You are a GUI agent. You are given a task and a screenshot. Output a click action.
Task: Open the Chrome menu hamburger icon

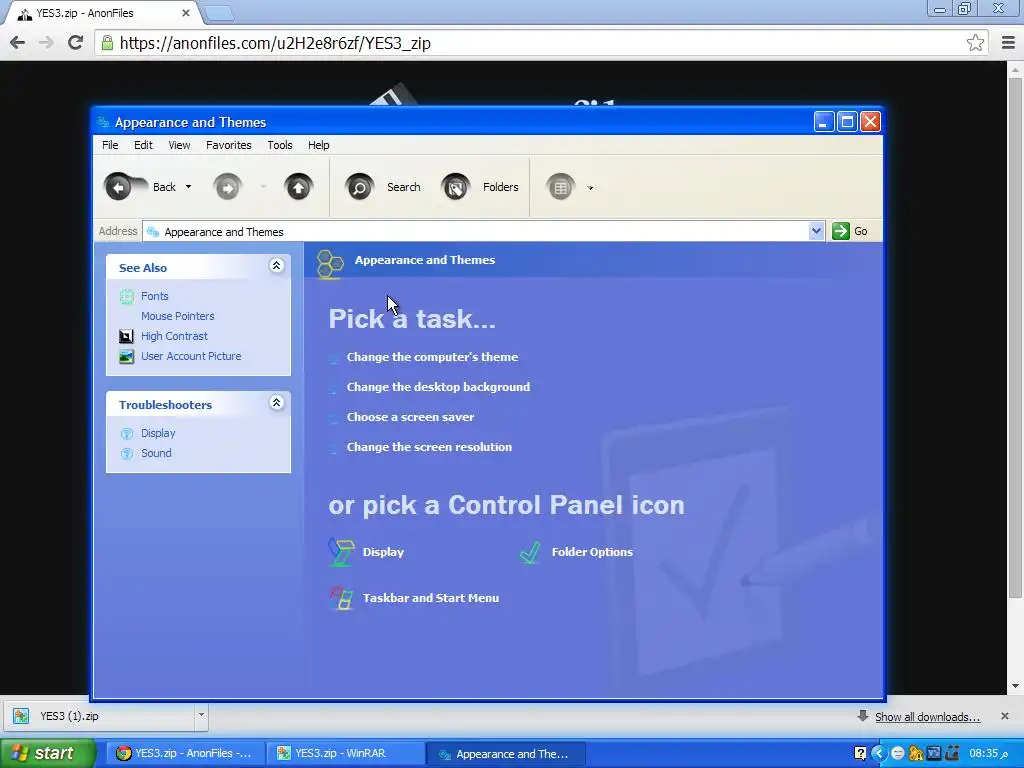1008,43
